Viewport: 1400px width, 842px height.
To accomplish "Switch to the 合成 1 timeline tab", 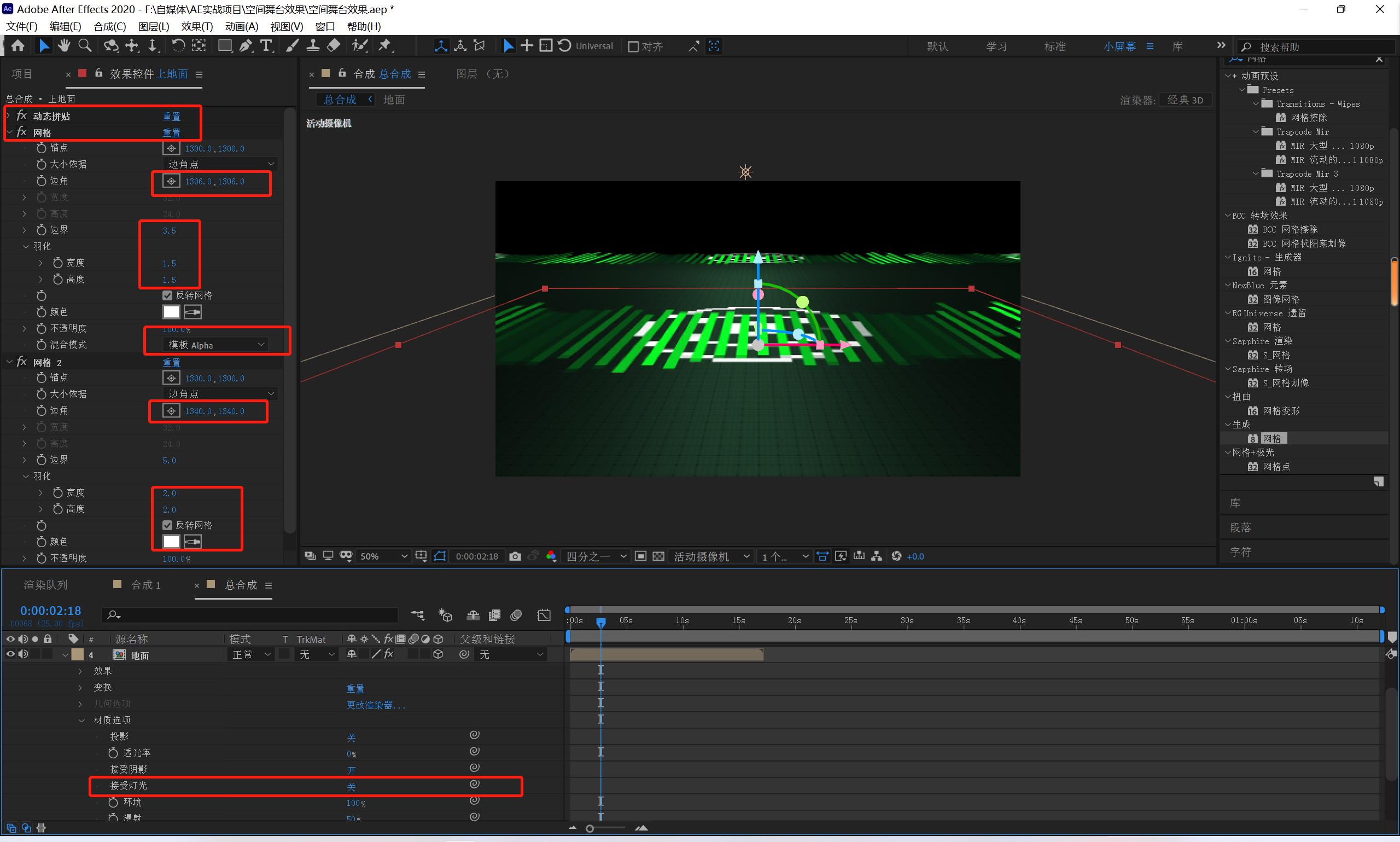I will click(145, 585).
